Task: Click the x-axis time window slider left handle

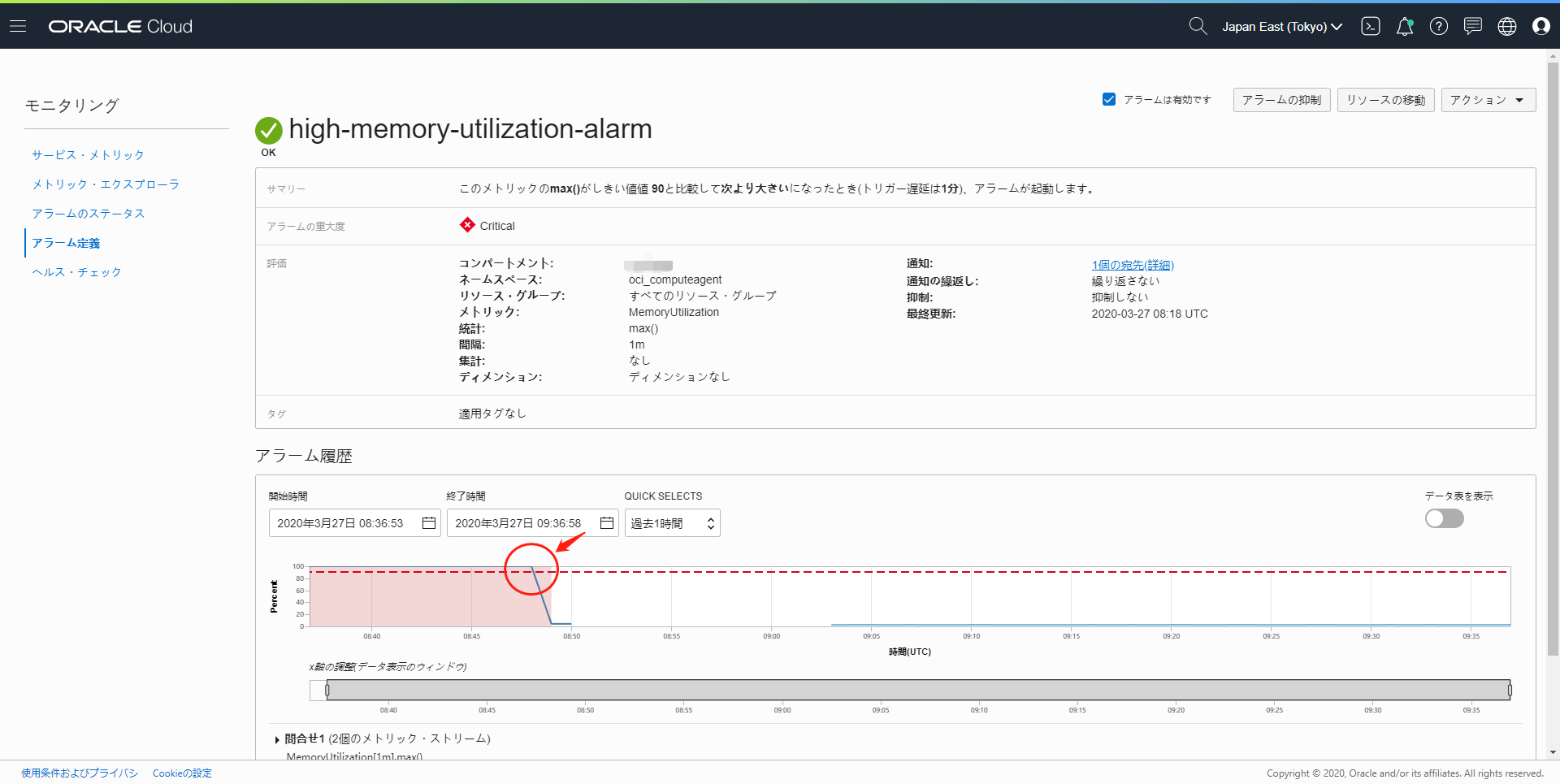Action: tap(327, 691)
